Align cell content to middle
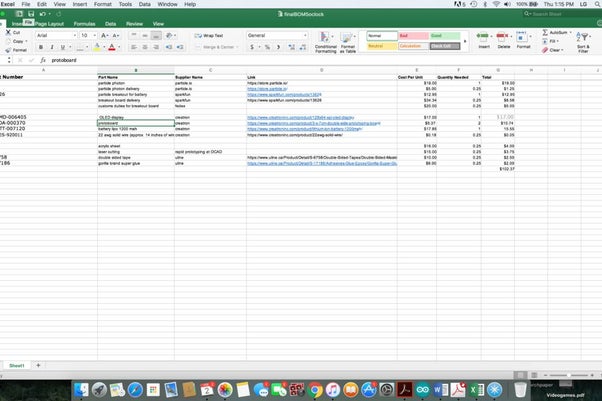This screenshot has height=401, width=602. [145, 35]
